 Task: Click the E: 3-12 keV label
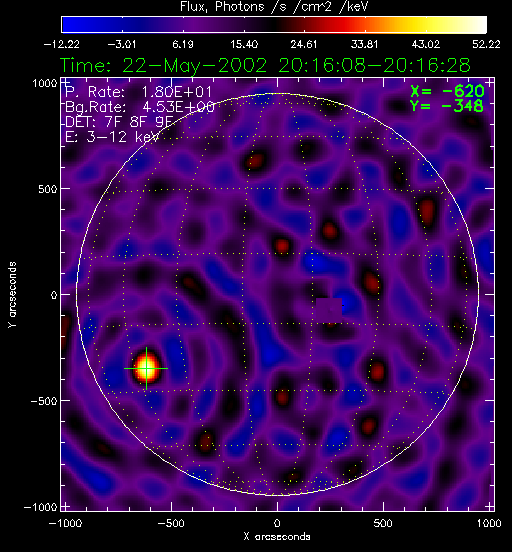pos(112,137)
